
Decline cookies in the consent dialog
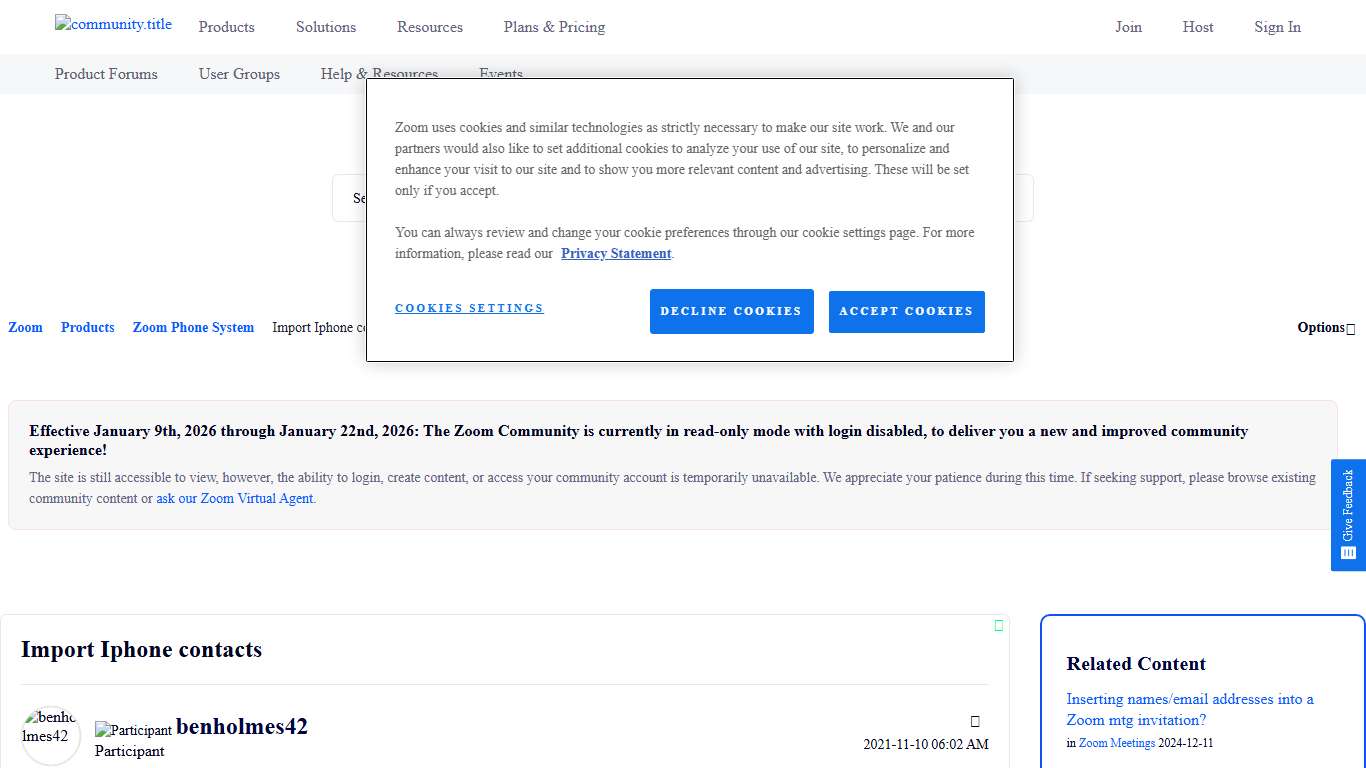click(731, 312)
